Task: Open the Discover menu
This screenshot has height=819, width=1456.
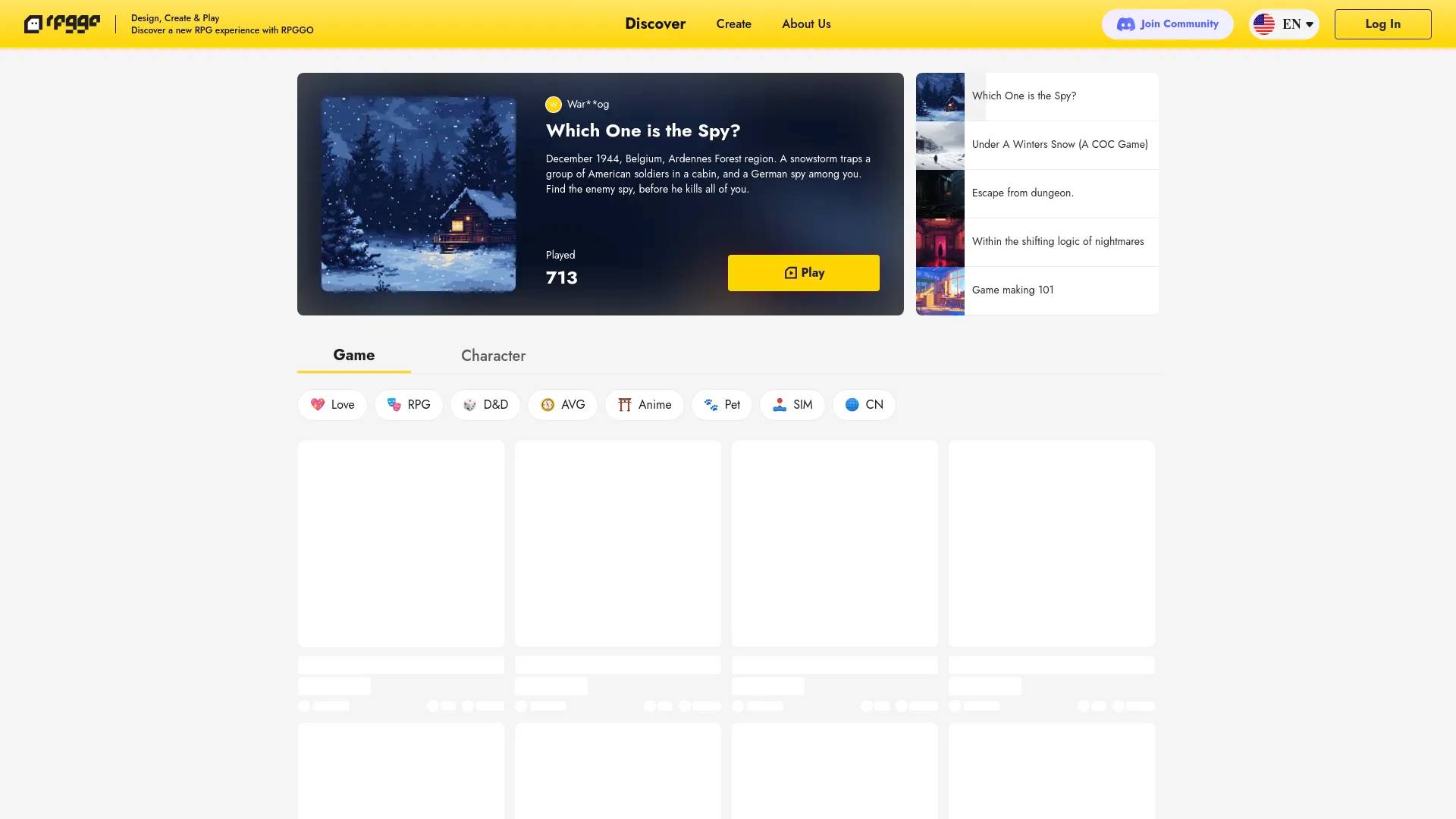Action: 655,24
